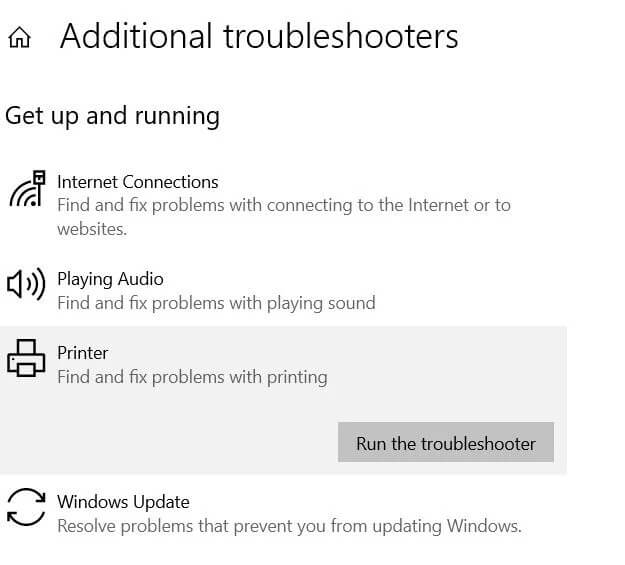
Task: Click the word 'websites.' under Internet Connections
Action: [x=92, y=229]
